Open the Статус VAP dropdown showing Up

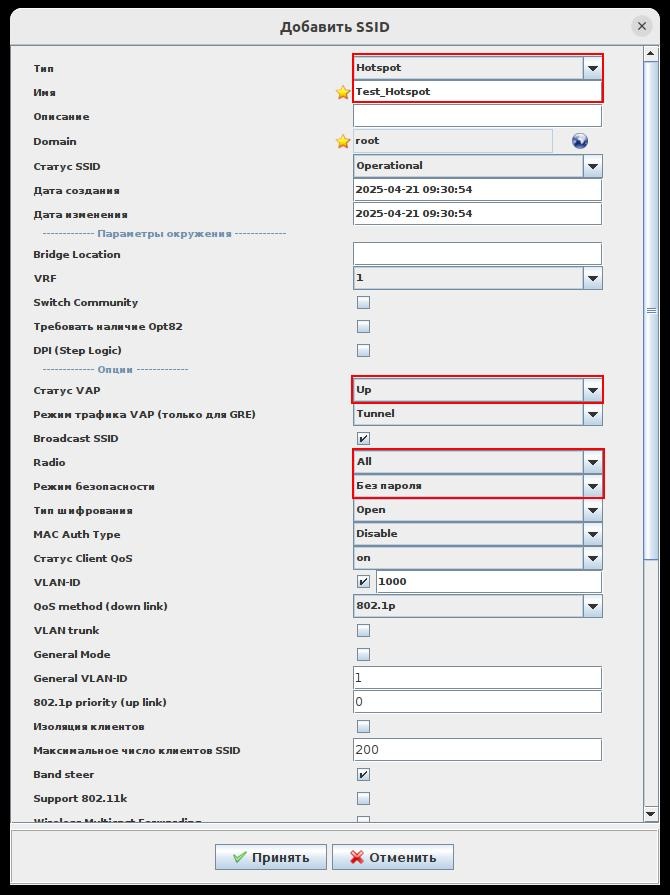[478, 390]
